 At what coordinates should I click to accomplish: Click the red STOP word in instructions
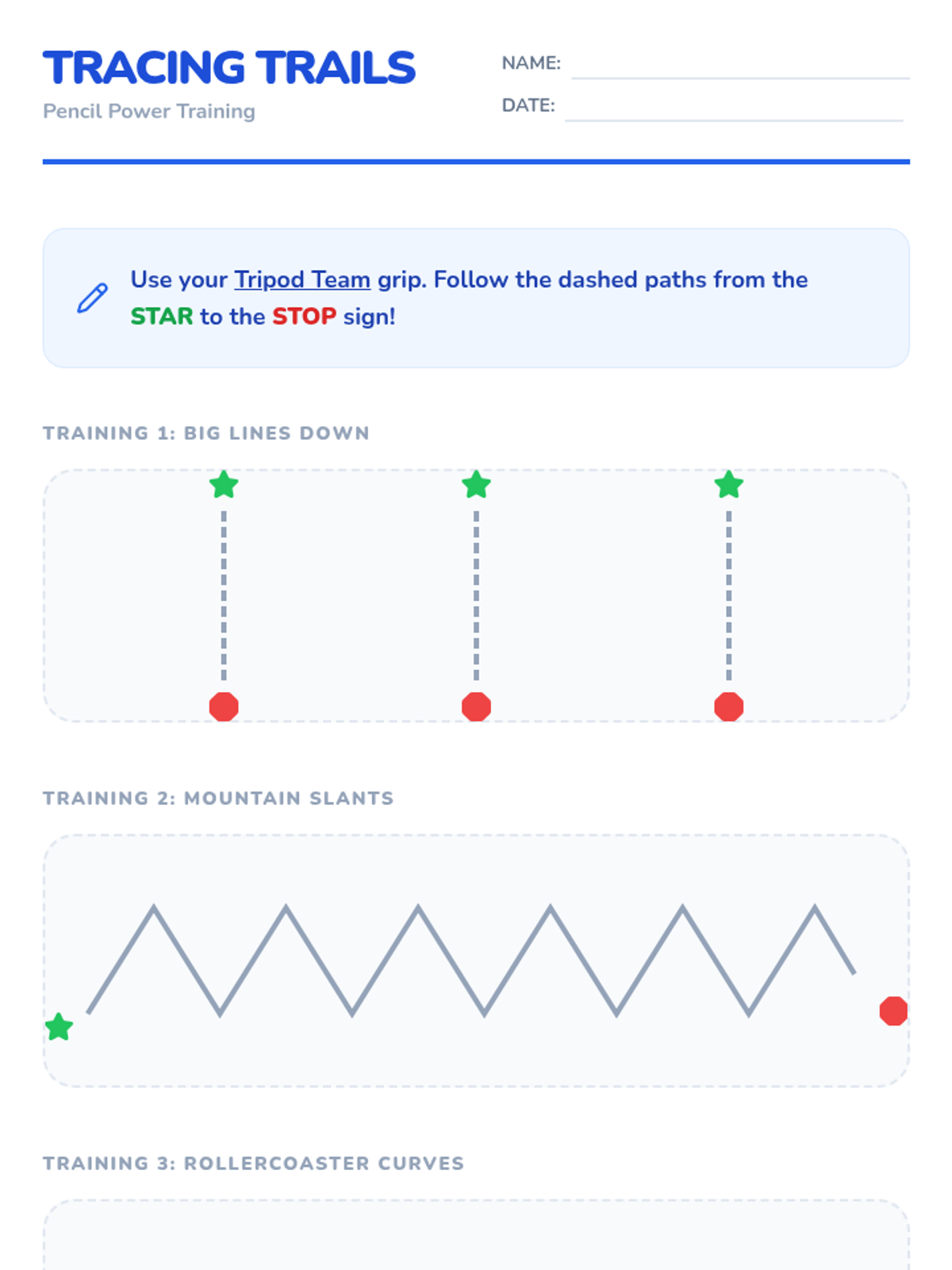(x=304, y=317)
